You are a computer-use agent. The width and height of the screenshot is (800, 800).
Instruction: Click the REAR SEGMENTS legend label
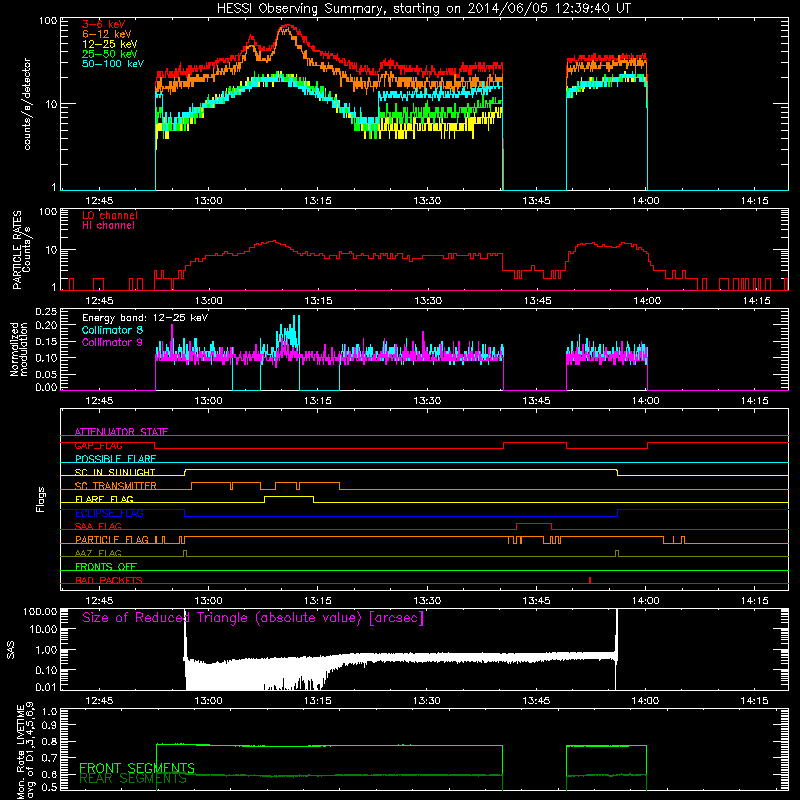click(133, 778)
